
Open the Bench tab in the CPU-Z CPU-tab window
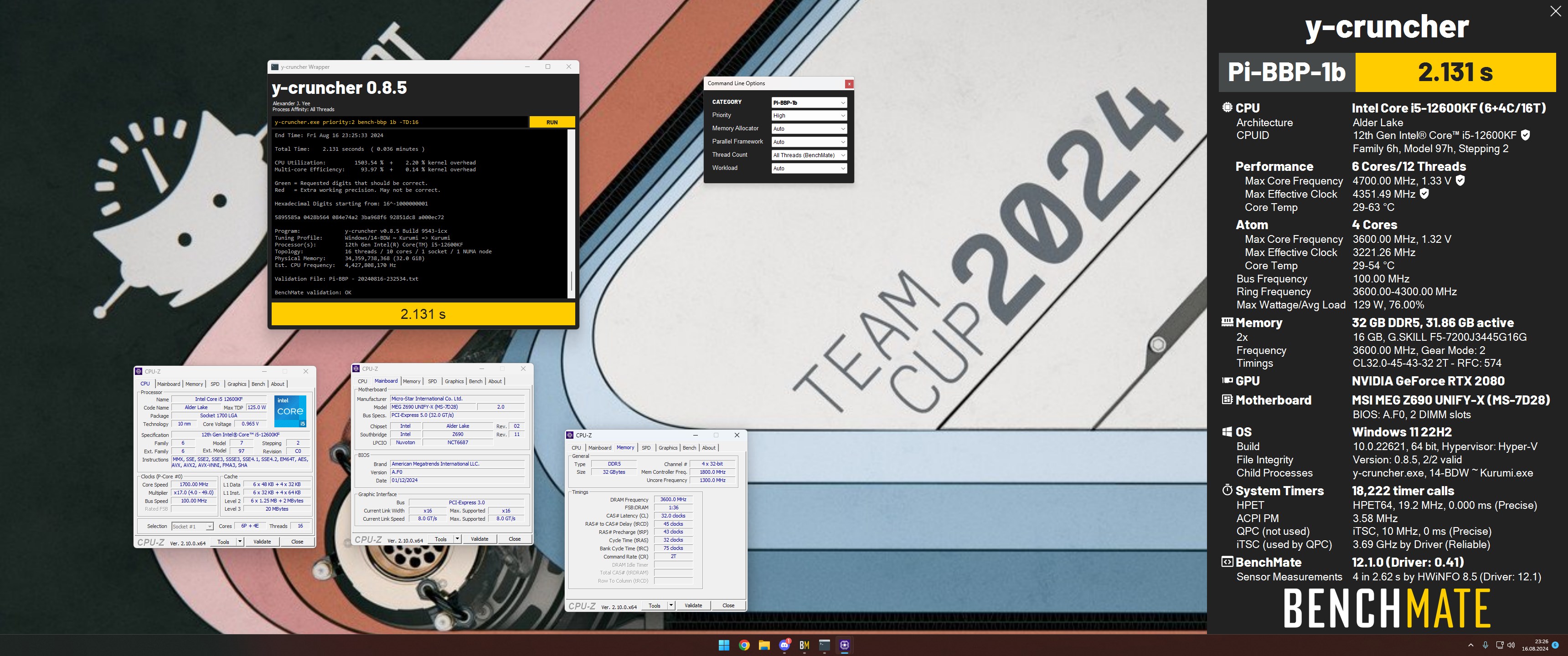click(258, 384)
